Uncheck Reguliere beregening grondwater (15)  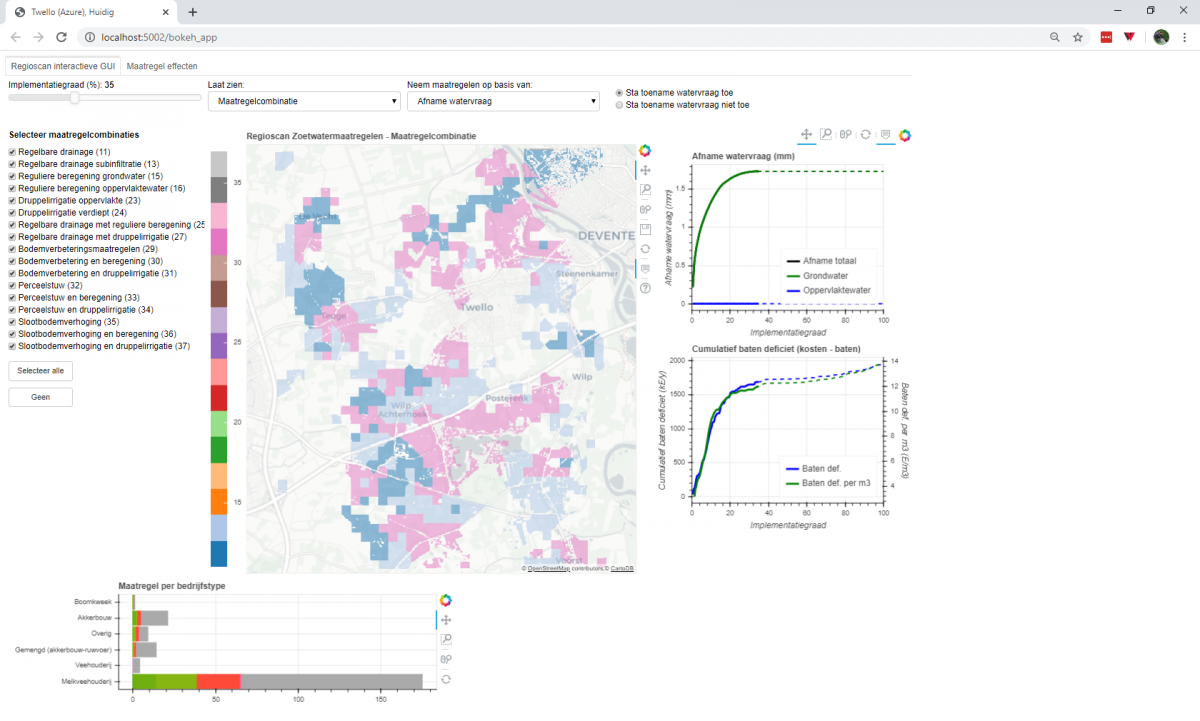12,176
